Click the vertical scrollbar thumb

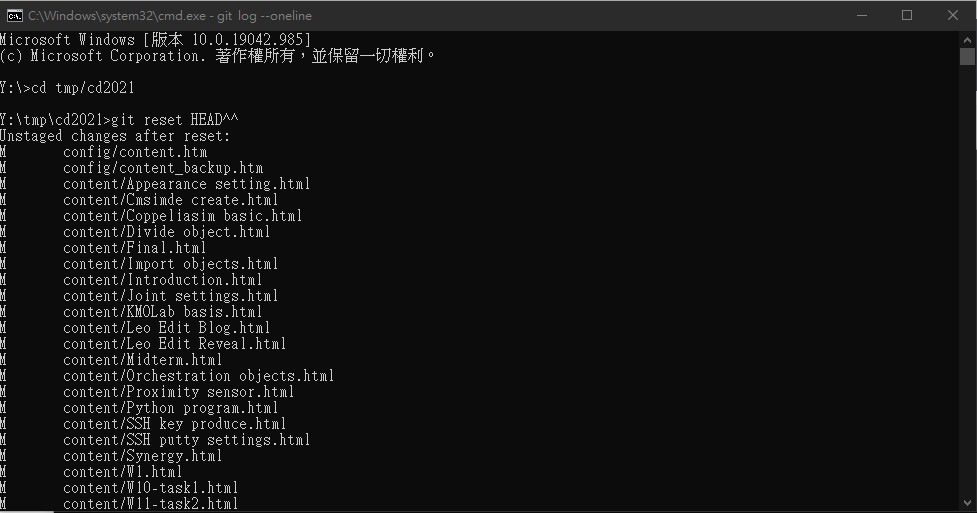coord(967,56)
